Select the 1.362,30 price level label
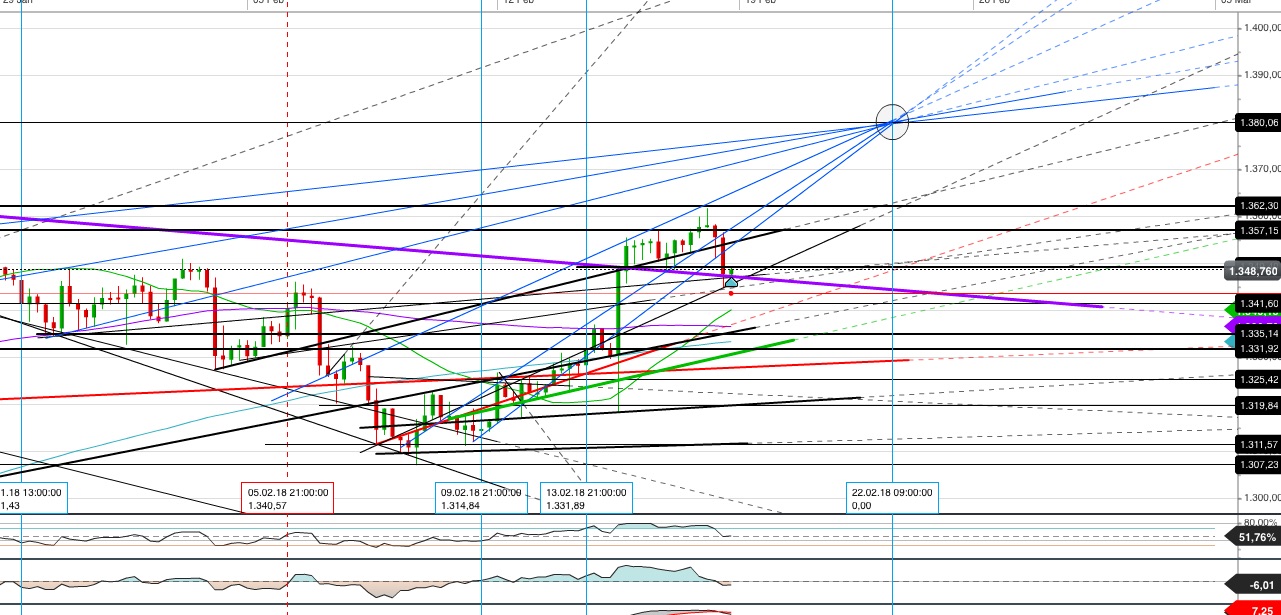 point(1258,205)
